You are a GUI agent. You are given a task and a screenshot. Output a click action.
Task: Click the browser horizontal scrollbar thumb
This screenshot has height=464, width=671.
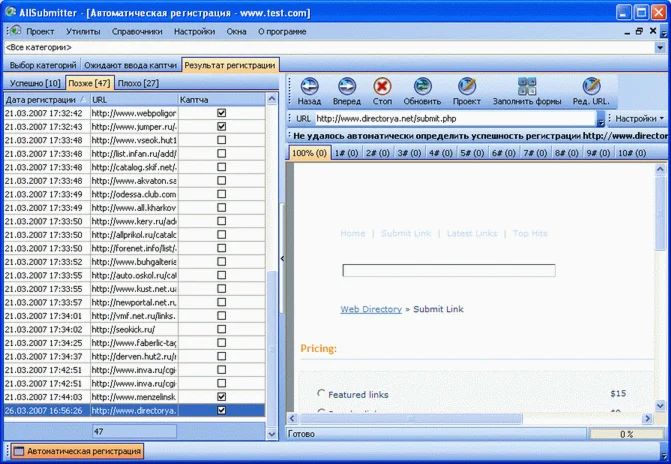click(411, 419)
